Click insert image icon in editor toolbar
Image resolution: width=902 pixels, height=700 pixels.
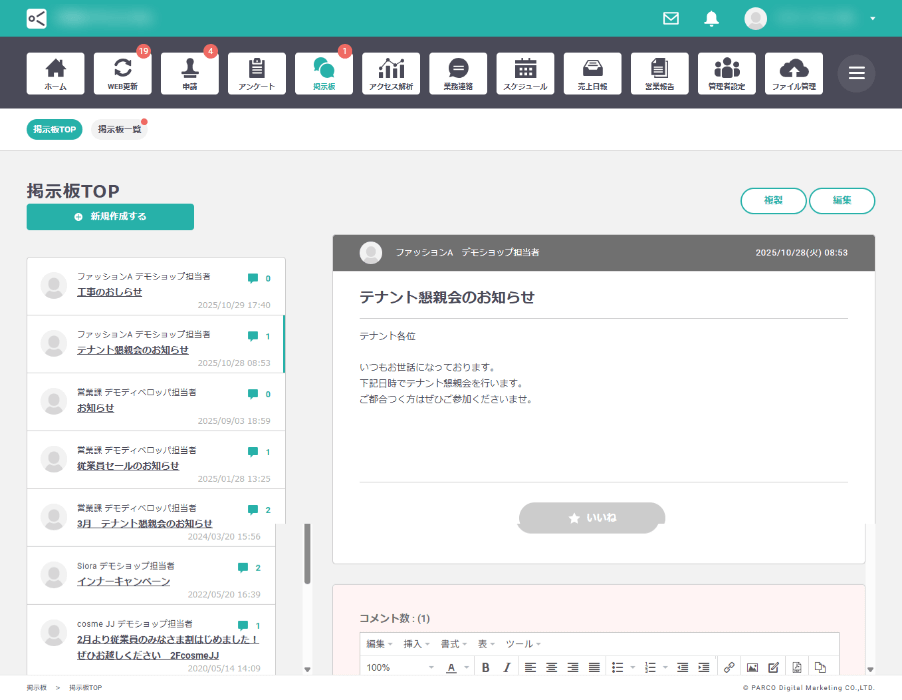(752, 667)
